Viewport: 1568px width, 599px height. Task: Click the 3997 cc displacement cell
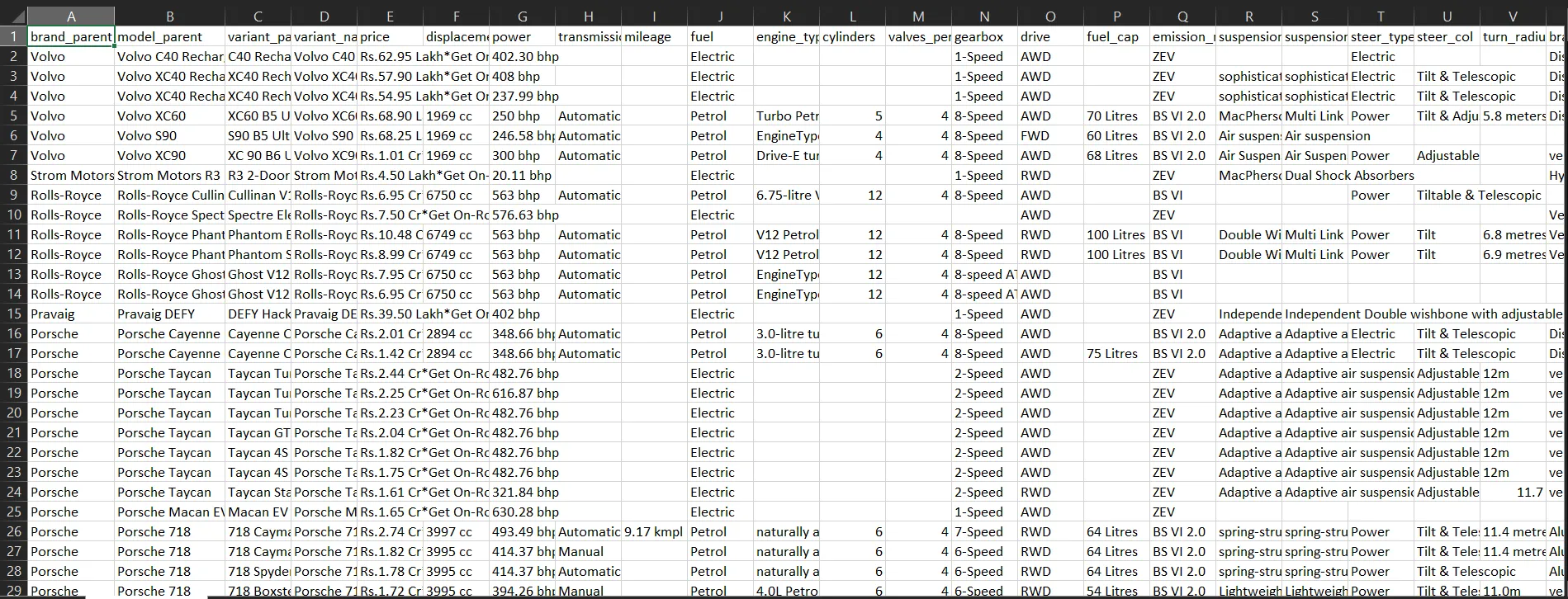pos(456,531)
